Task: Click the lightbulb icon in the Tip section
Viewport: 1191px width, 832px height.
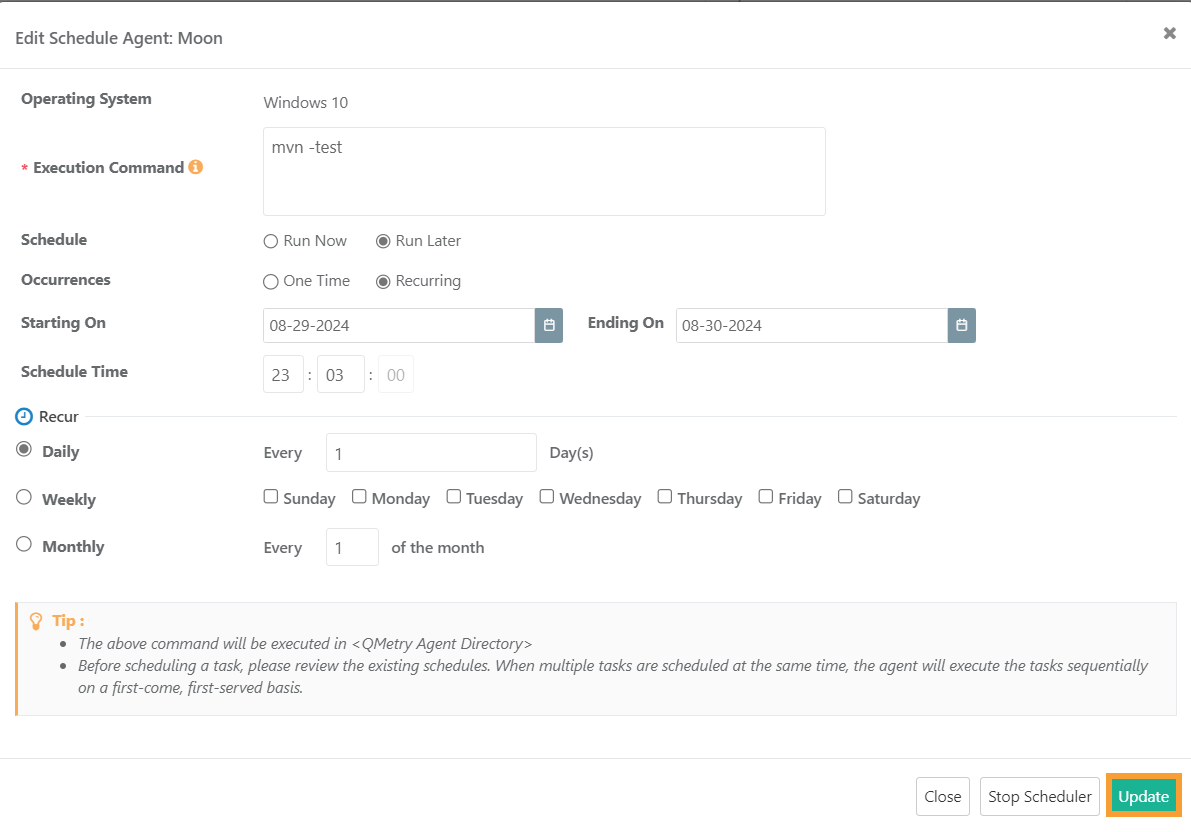Action: click(x=34, y=620)
